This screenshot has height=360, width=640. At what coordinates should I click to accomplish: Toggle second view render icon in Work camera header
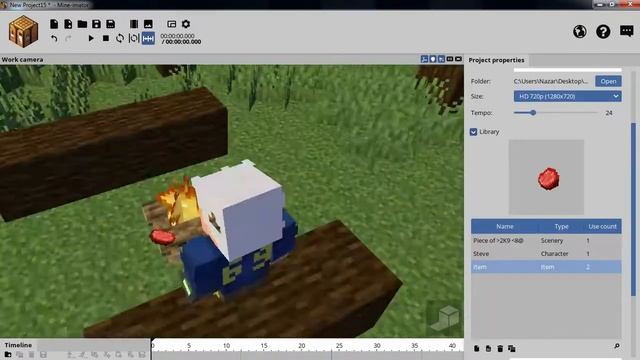pyautogui.click(x=433, y=59)
